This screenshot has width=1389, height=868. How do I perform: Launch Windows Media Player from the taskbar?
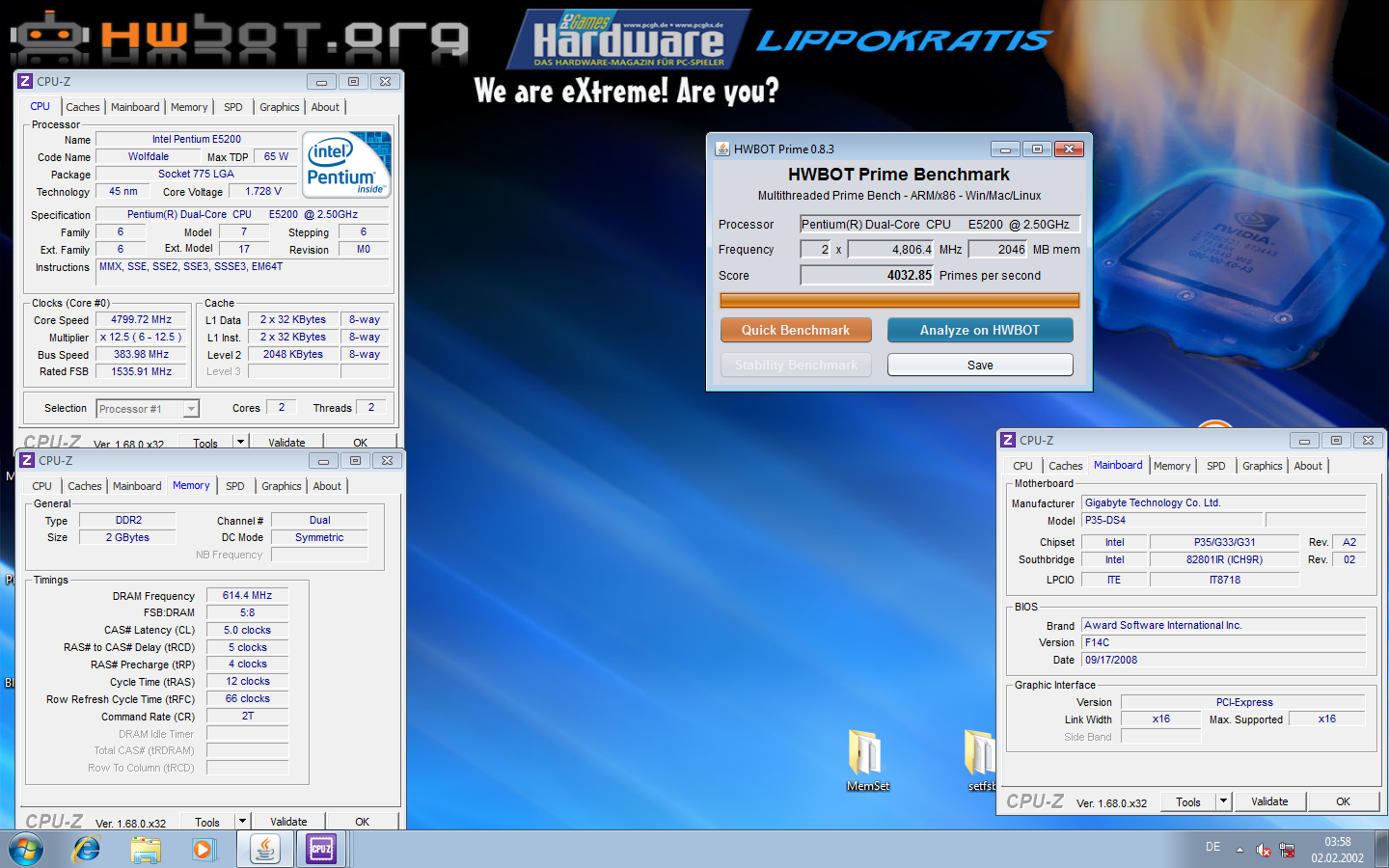203,850
